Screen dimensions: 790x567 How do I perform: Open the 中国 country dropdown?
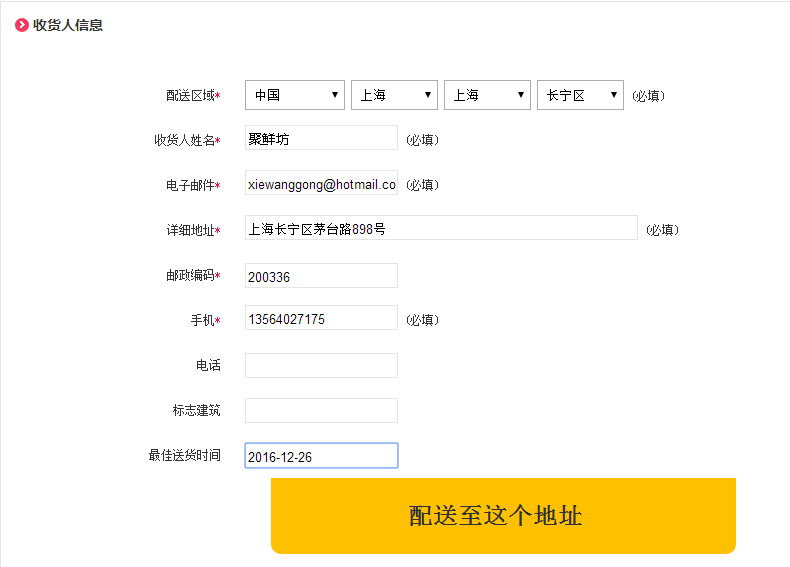[295, 95]
